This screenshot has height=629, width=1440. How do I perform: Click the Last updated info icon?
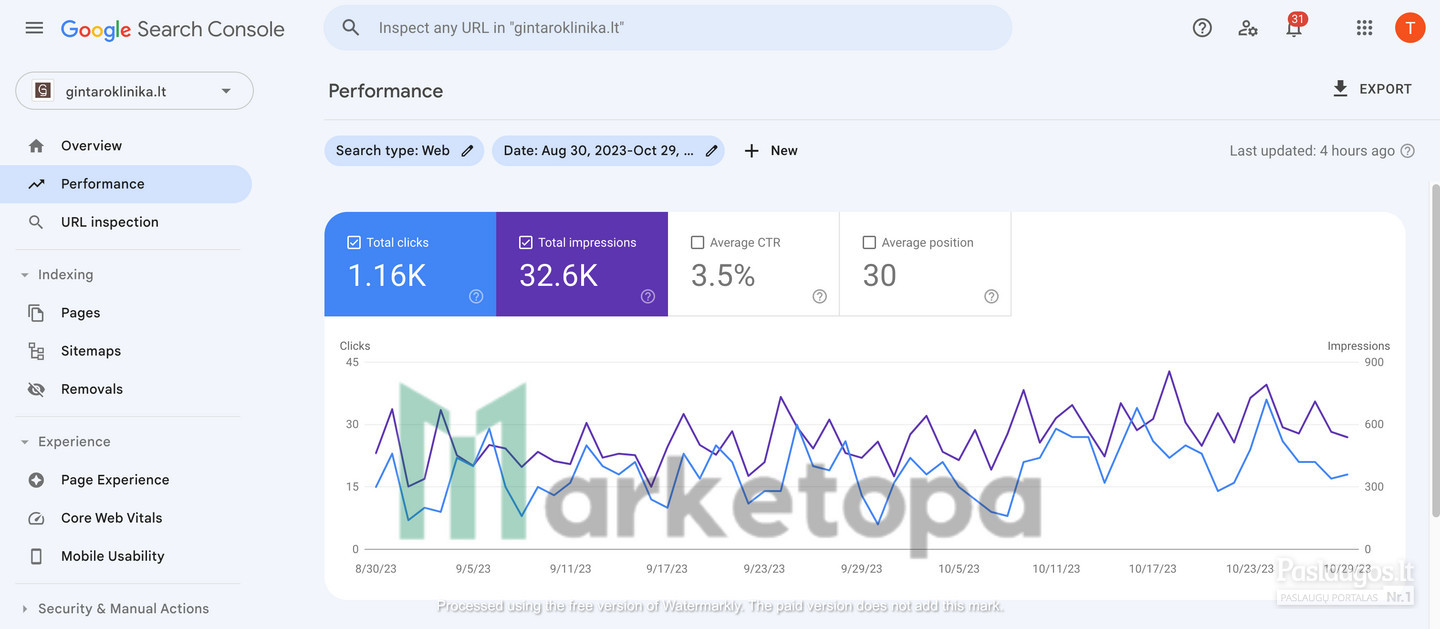(x=1408, y=151)
